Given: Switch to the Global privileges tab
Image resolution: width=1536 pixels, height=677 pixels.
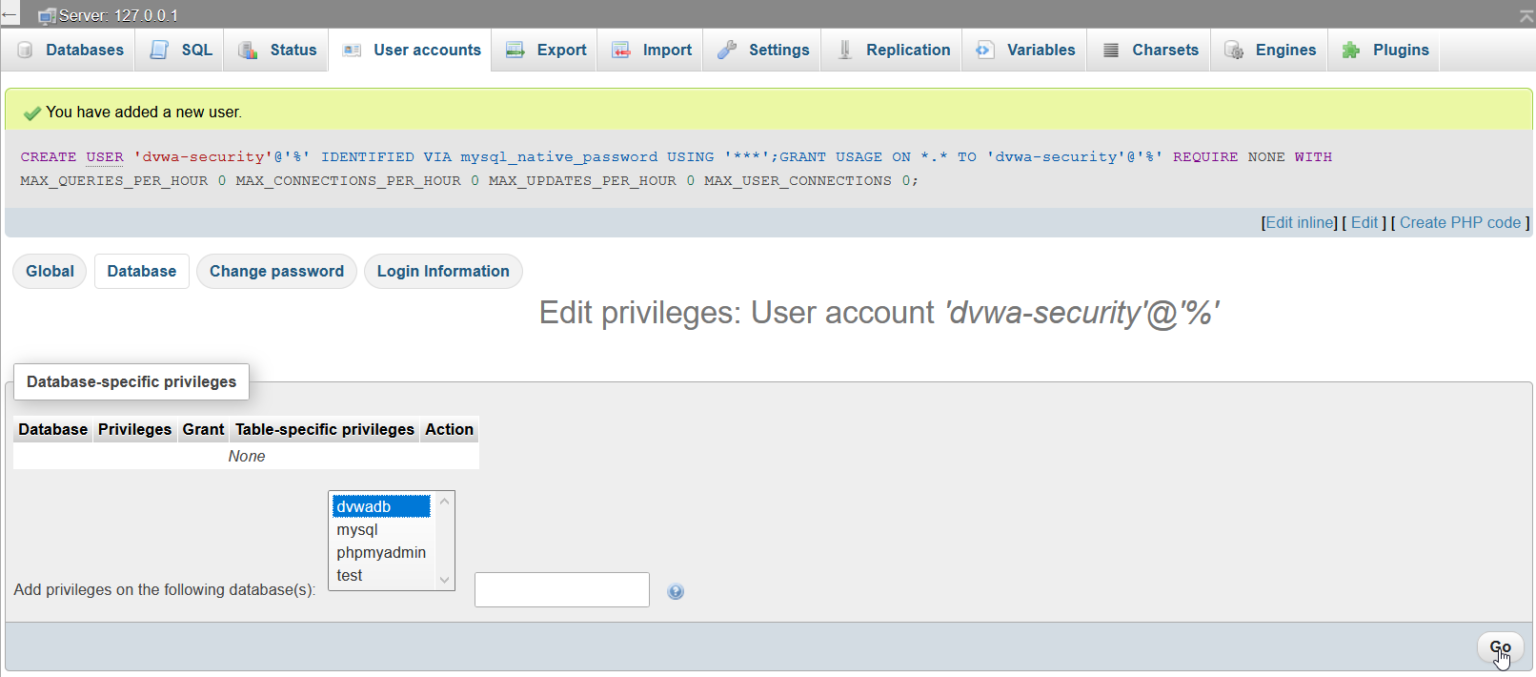Looking at the screenshot, I should pyautogui.click(x=49, y=271).
